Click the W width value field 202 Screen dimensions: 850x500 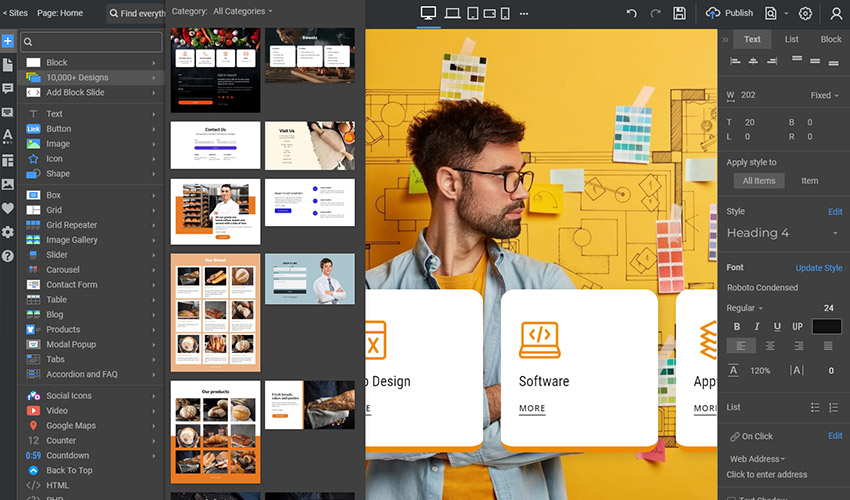click(748, 95)
